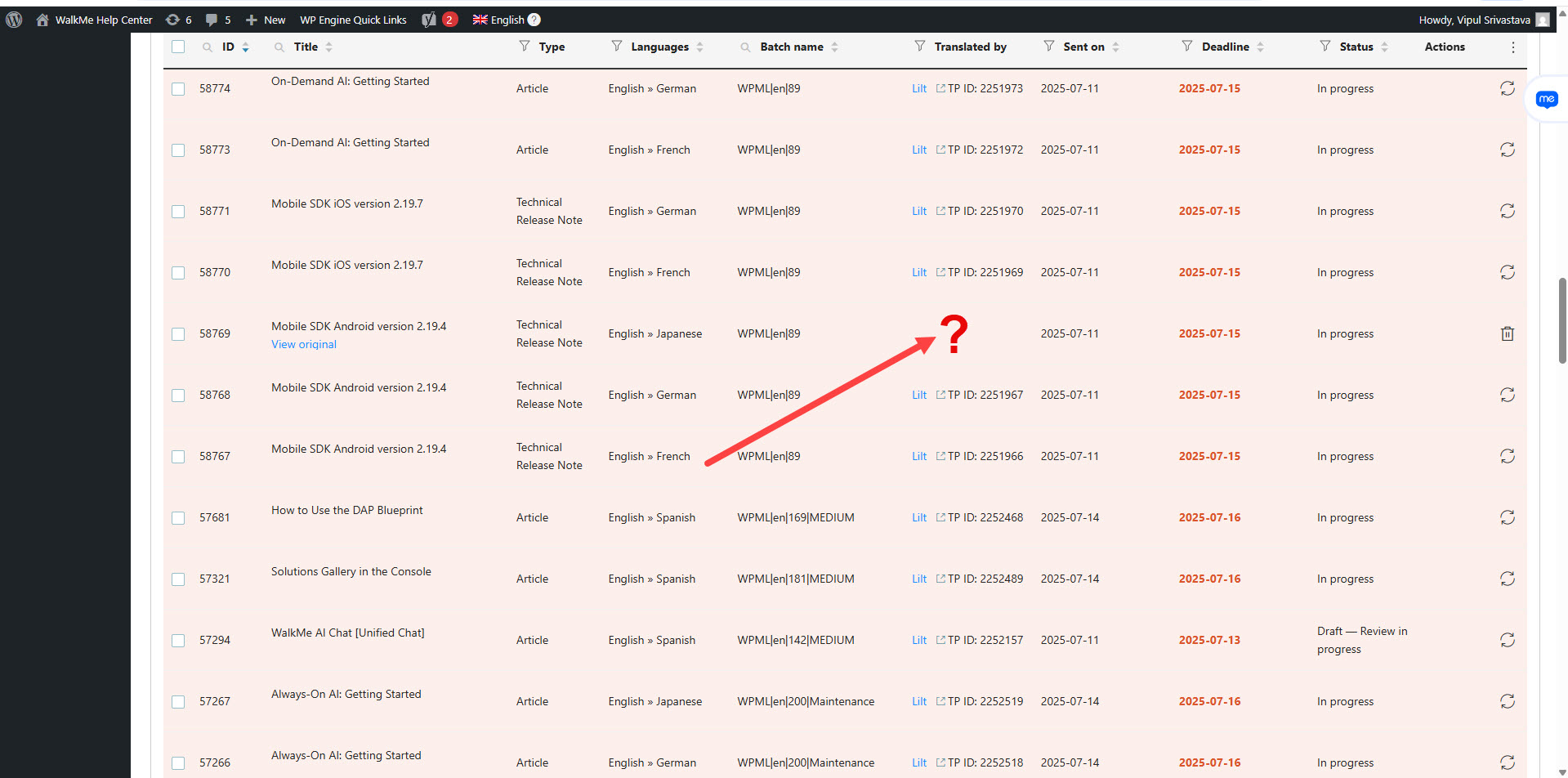This screenshot has width=1568, height=778.
Task: Select checkbox for job 57681
Action: pyautogui.click(x=178, y=517)
